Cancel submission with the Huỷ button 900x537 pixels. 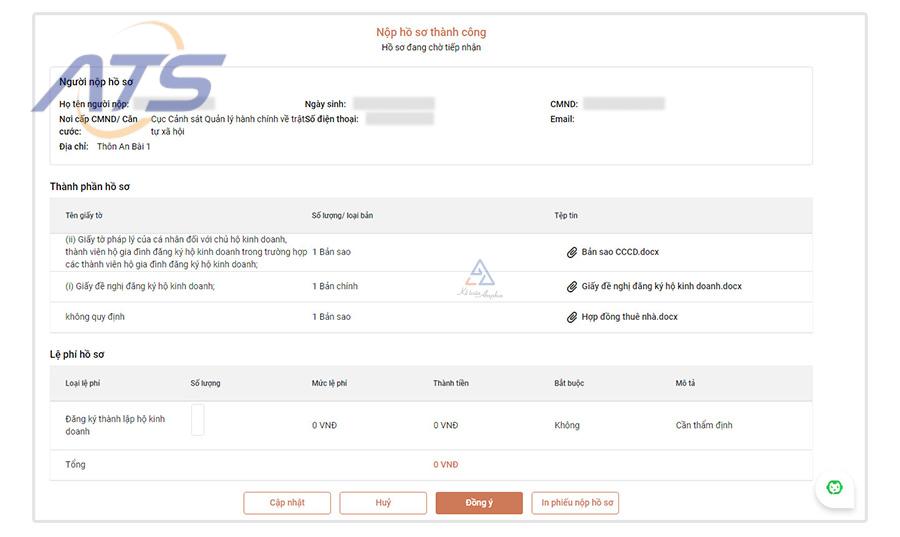(x=383, y=503)
